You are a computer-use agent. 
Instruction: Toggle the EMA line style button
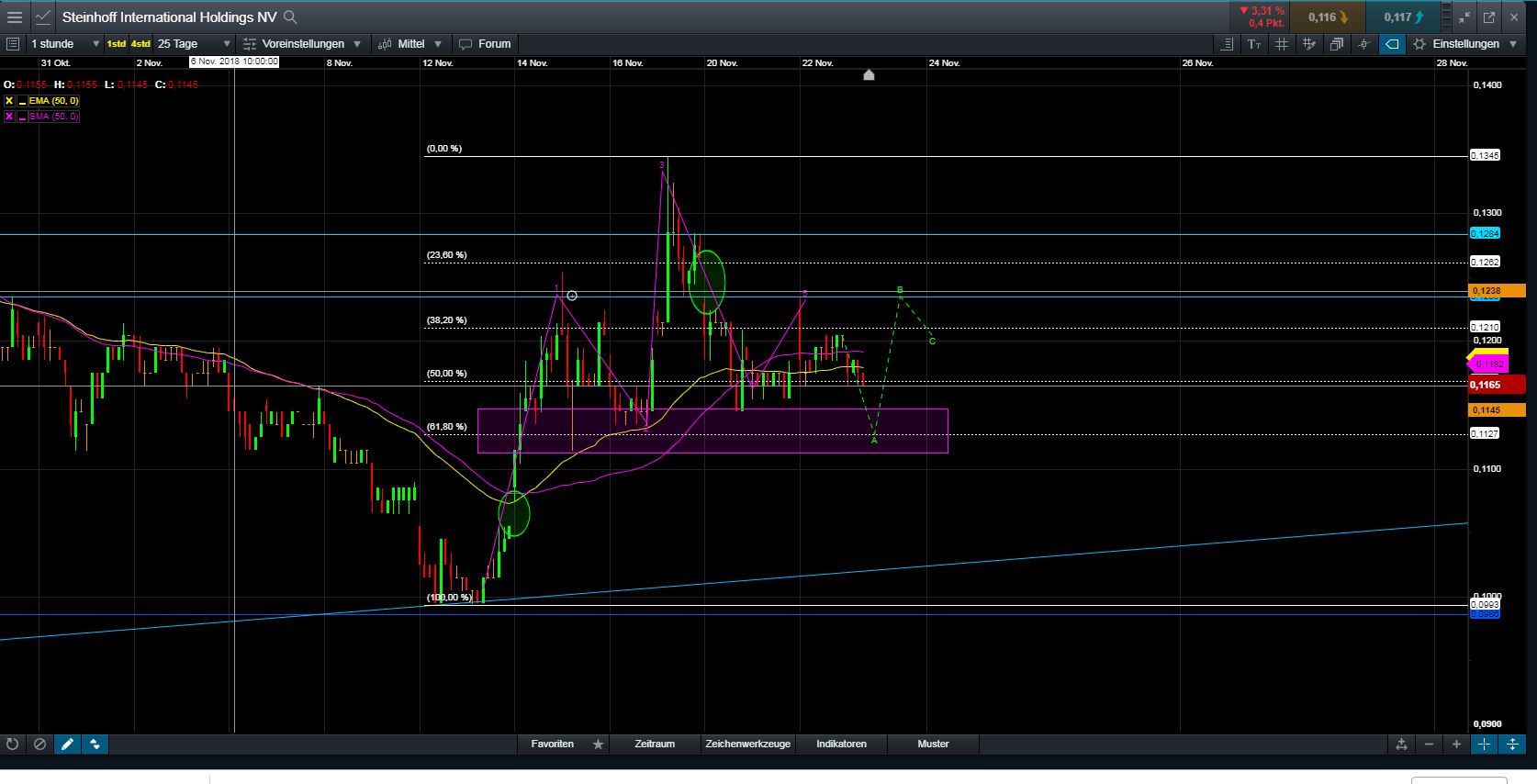pos(22,101)
